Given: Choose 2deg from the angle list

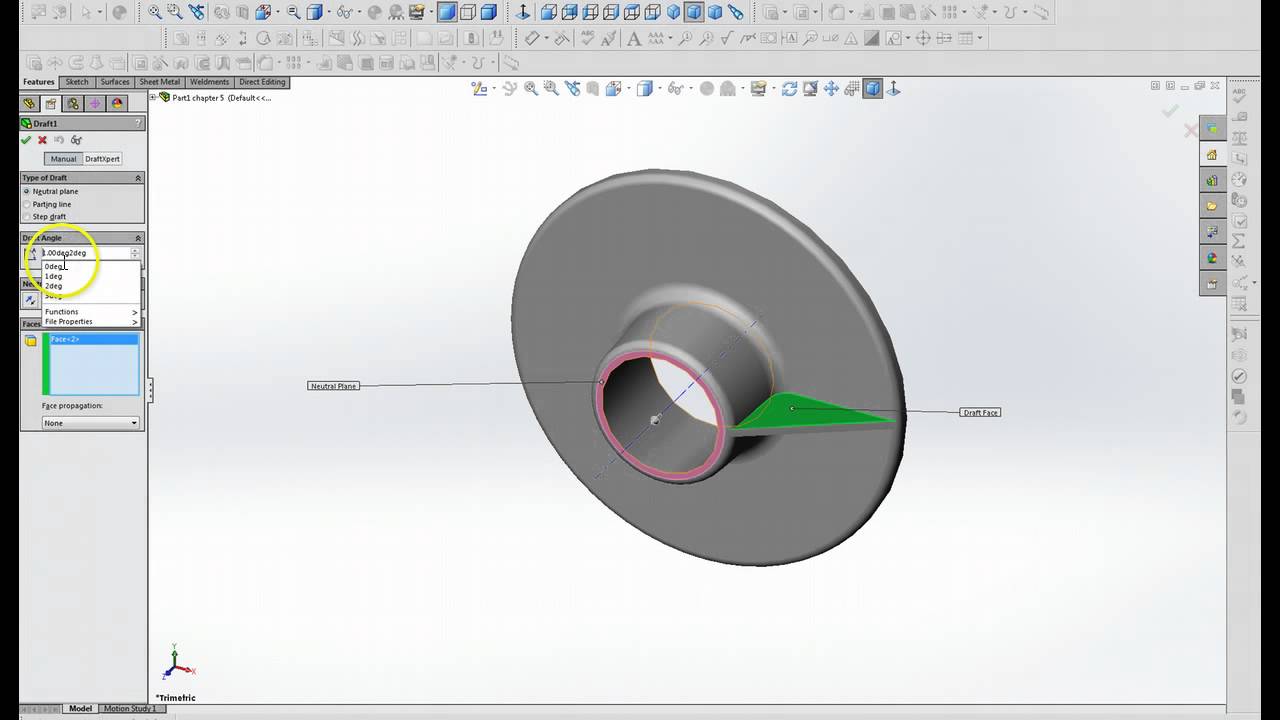Looking at the screenshot, I should (54, 286).
